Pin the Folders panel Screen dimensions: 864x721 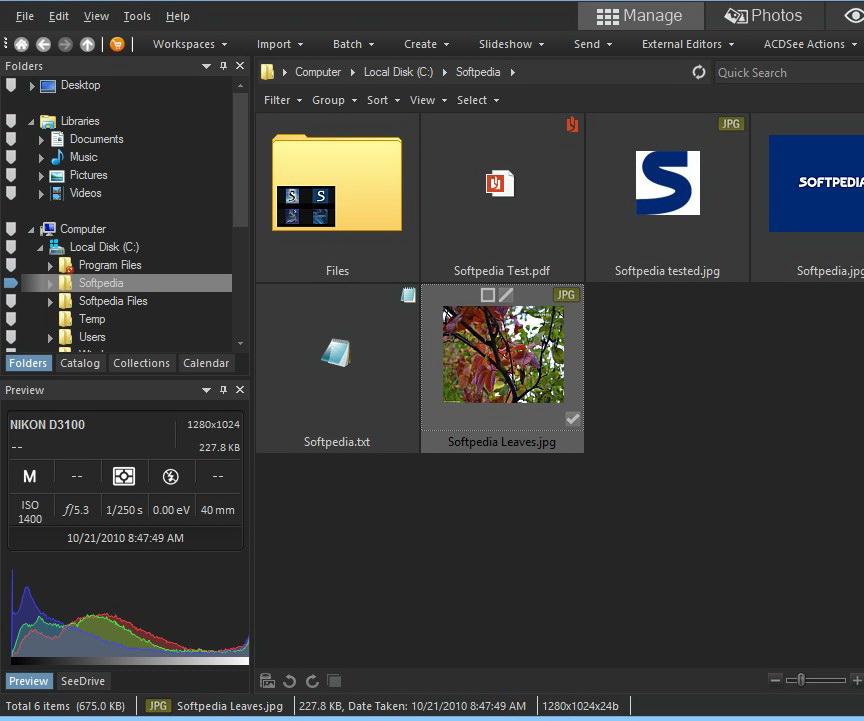pos(223,66)
